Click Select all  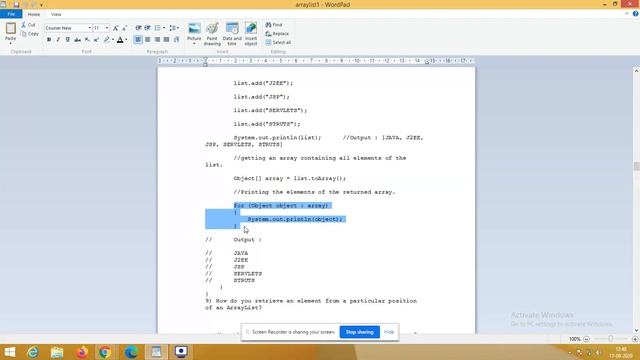point(278,42)
